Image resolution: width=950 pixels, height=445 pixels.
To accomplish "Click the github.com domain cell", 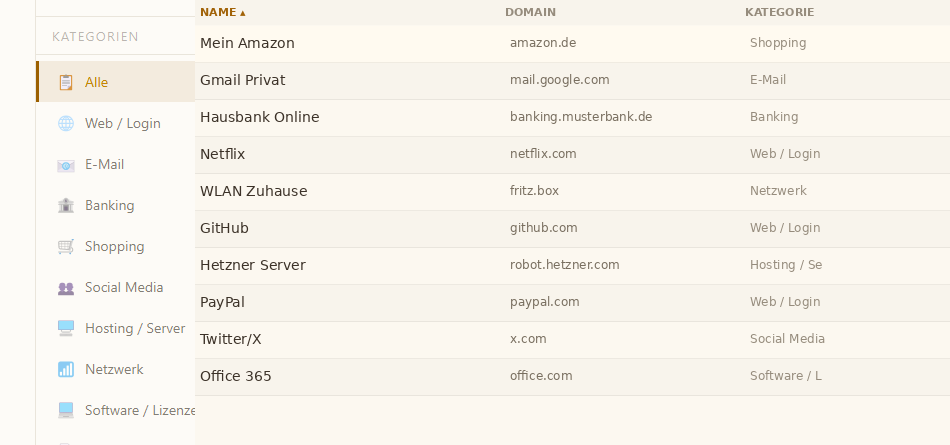I will [544, 228].
